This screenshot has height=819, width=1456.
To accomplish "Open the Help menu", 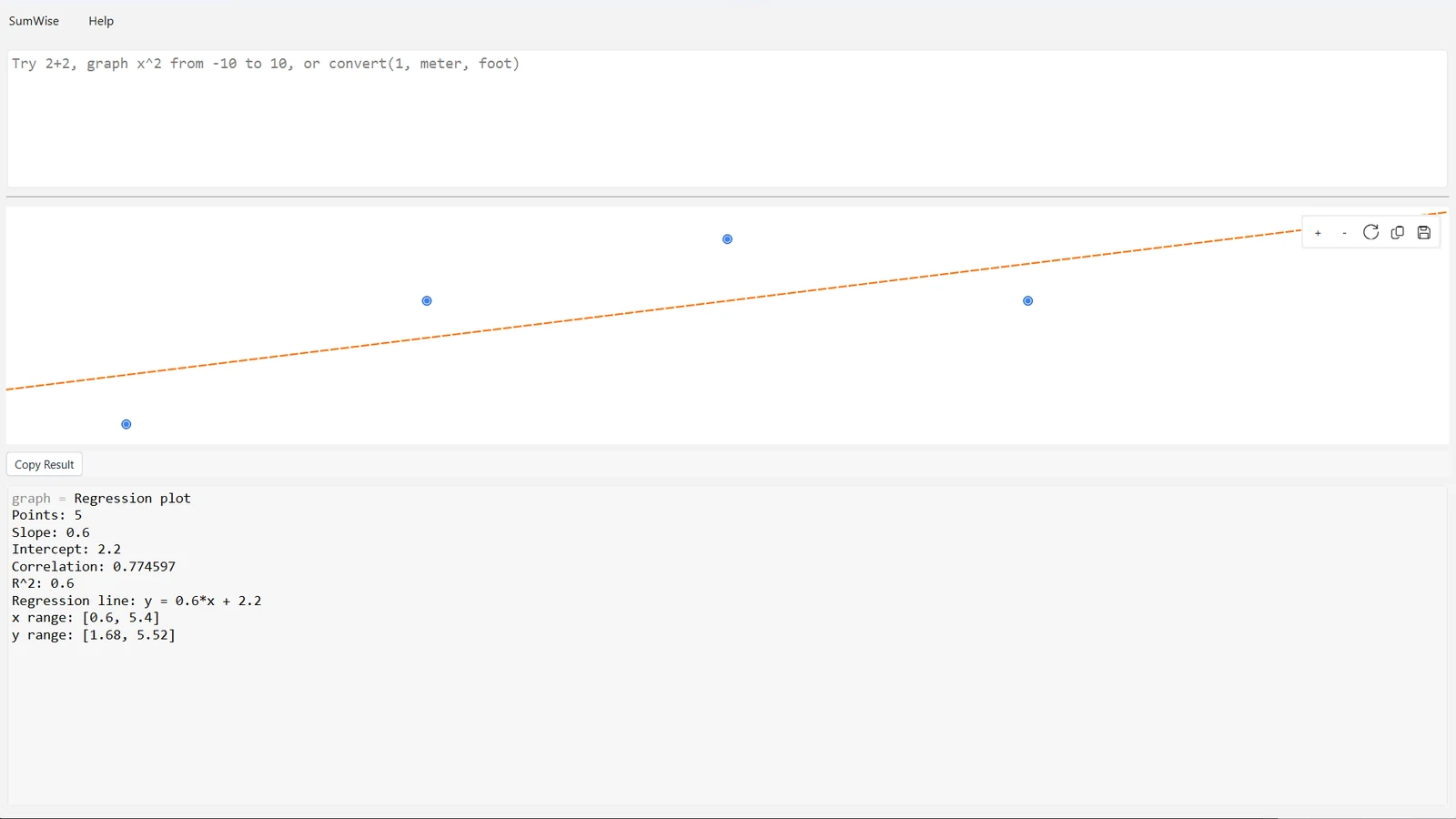I will [x=101, y=21].
